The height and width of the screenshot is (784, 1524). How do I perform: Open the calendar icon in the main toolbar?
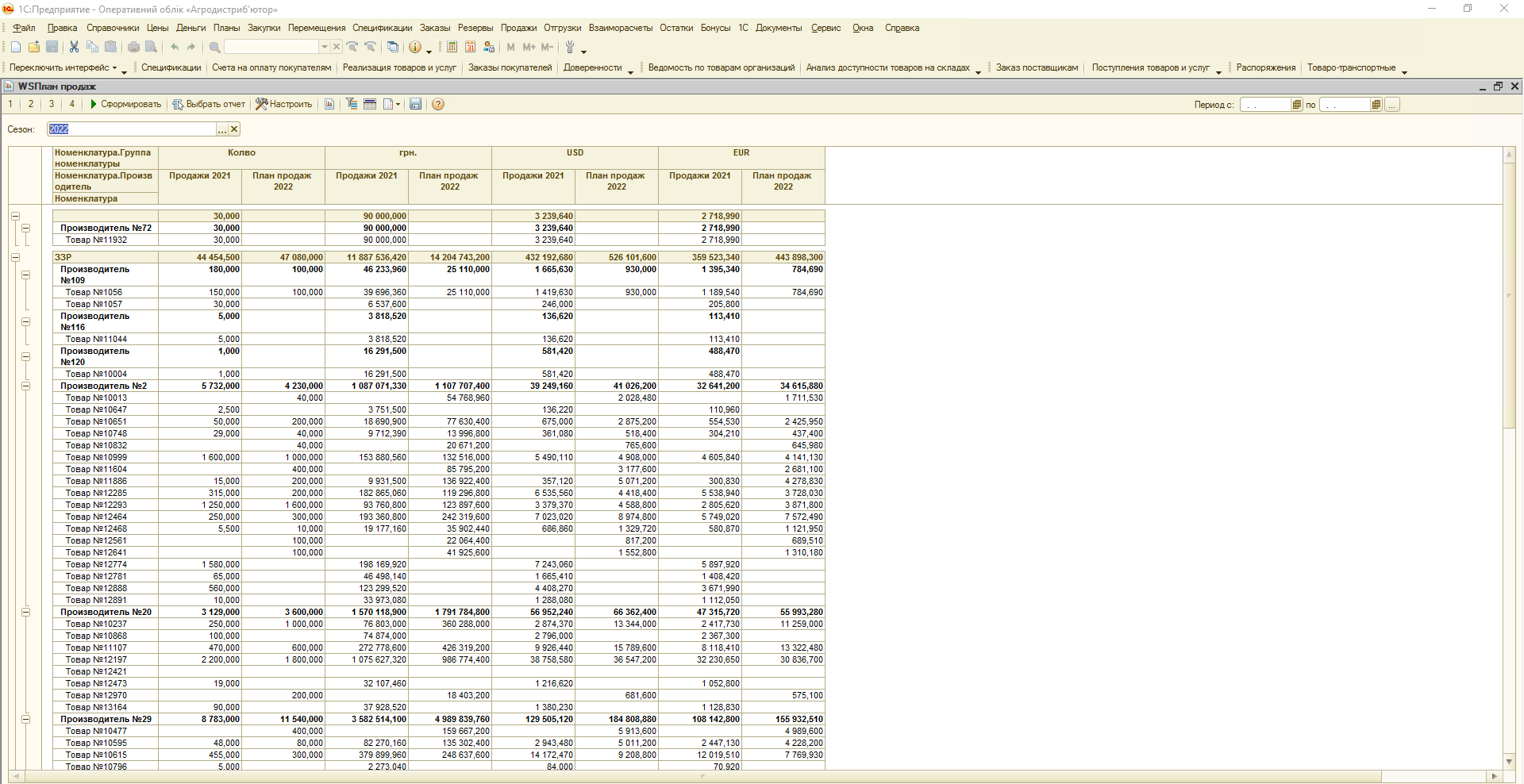pyautogui.click(x=470, y=48)
